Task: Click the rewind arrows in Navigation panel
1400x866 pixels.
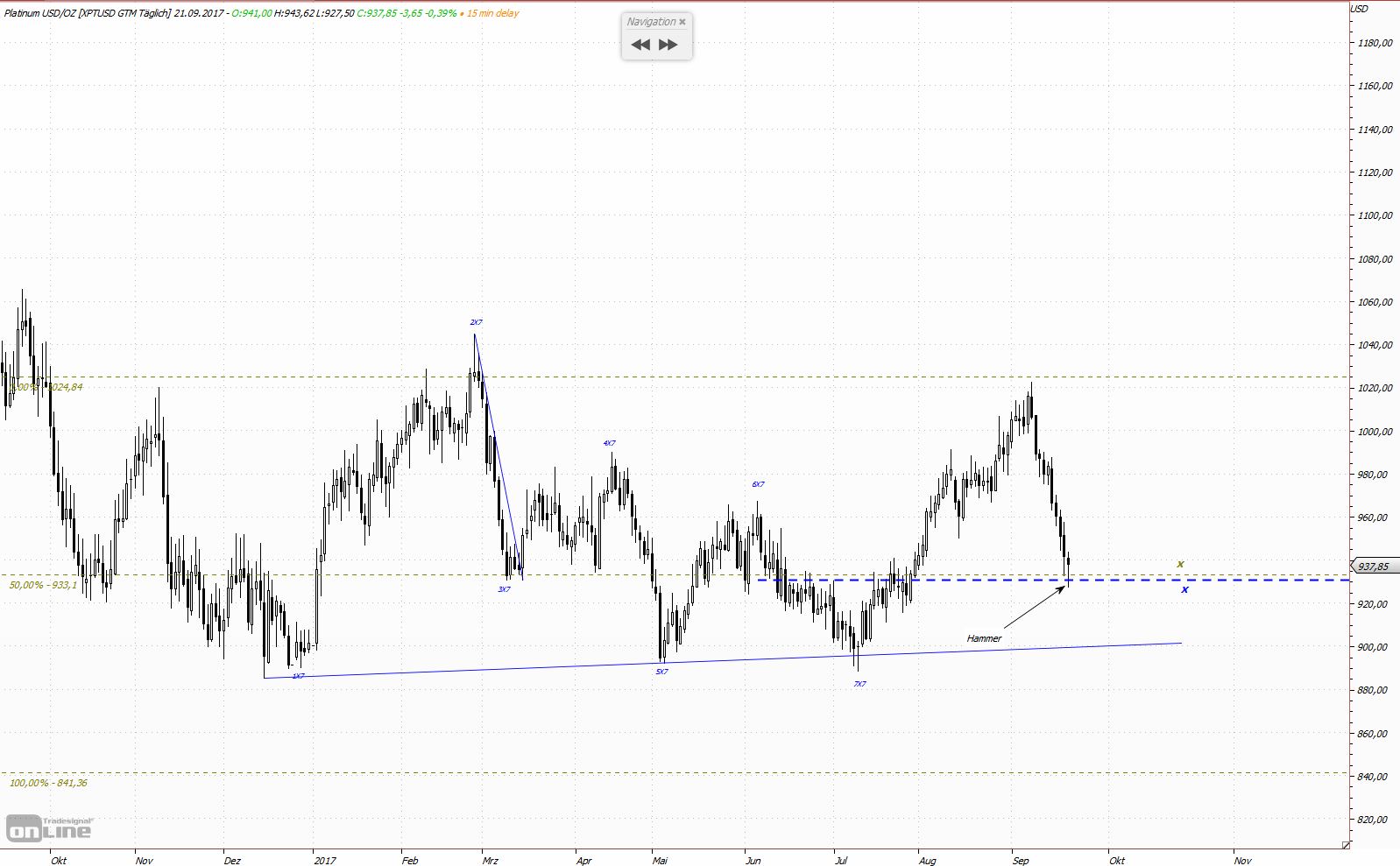Action: 640,45
